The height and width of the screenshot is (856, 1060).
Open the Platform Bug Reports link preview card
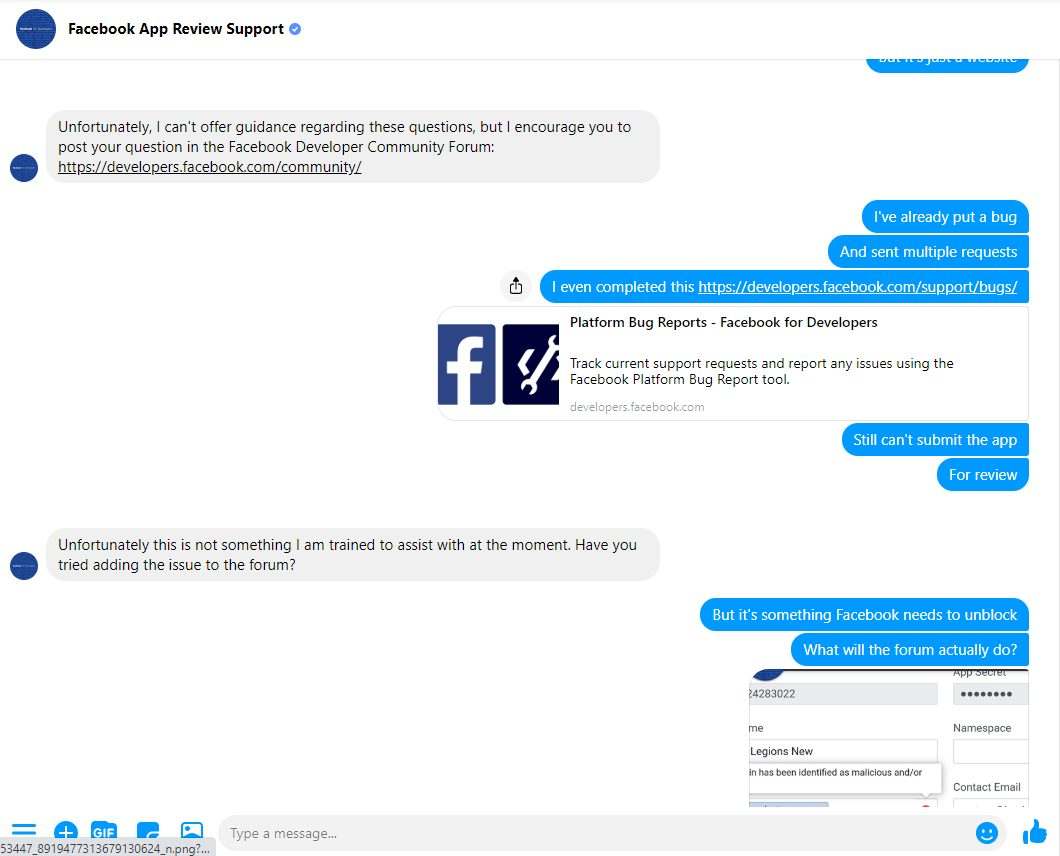click(733, 364)
